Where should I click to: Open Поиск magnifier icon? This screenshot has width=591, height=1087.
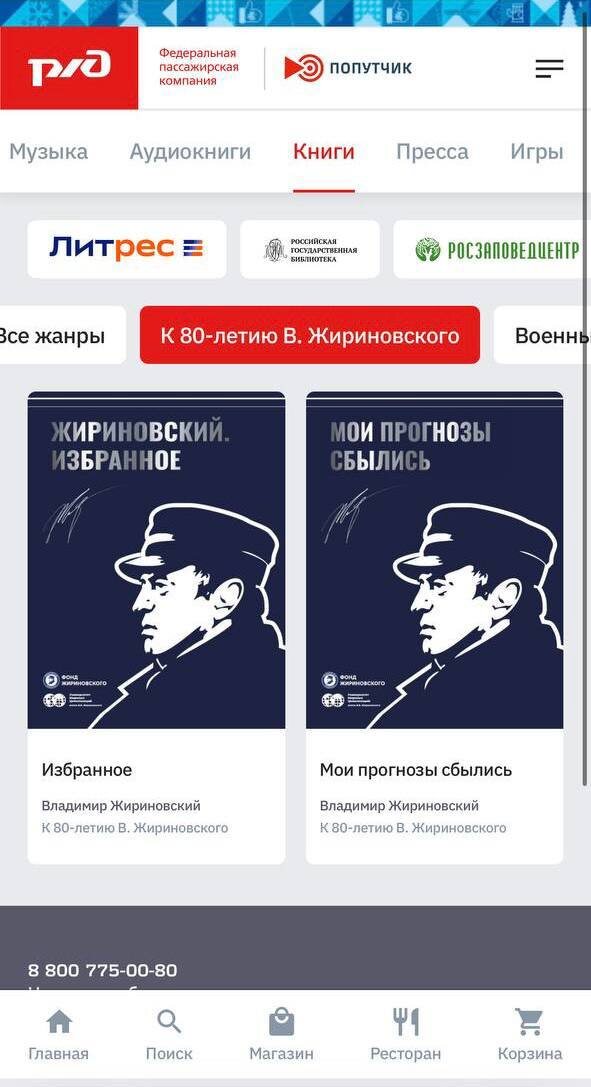[x=169, y=1022]
